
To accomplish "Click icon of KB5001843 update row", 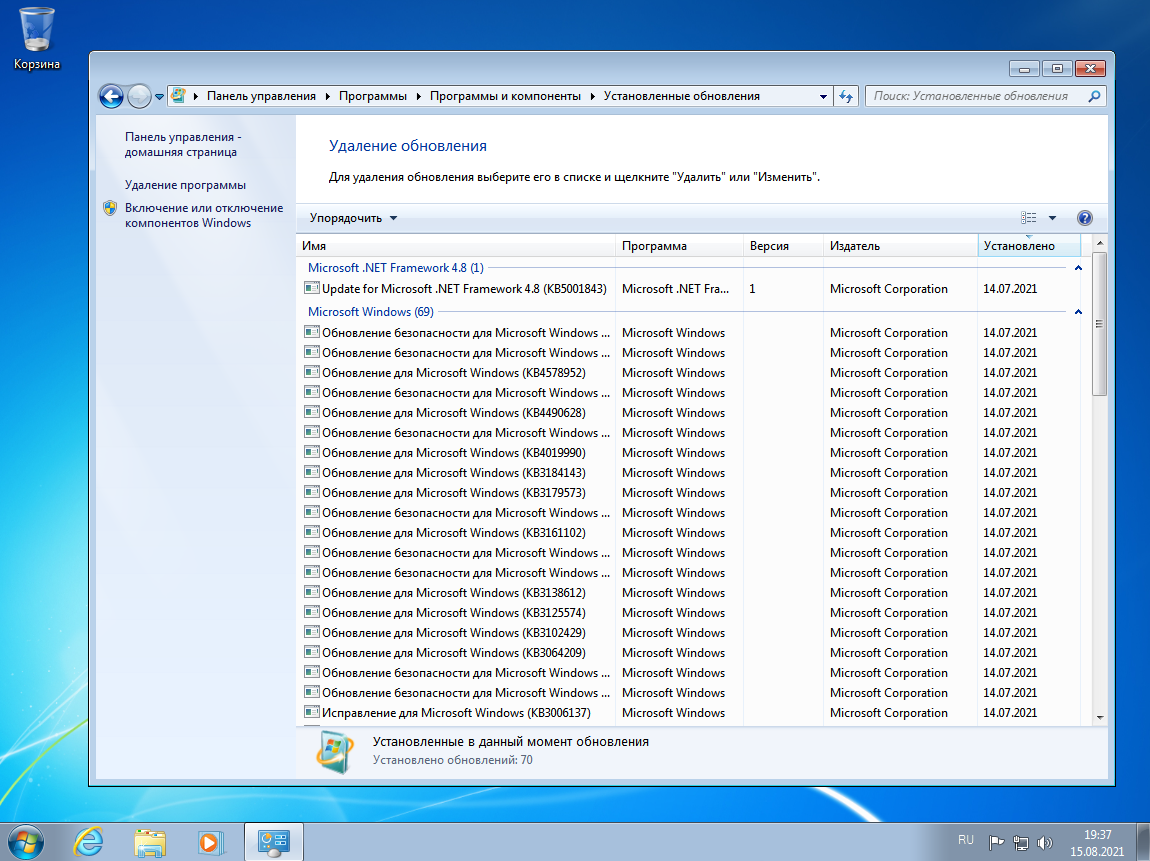I will (312, 288).
